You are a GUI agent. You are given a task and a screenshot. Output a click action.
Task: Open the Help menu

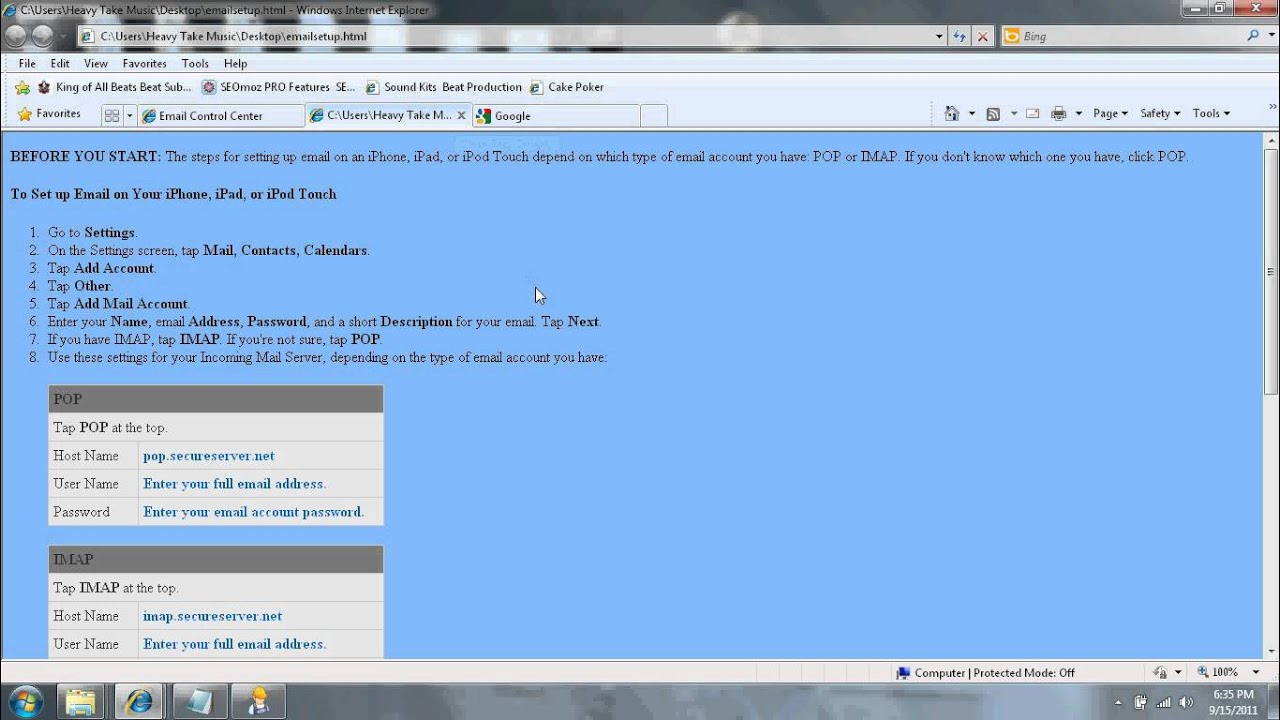point(235,63)
